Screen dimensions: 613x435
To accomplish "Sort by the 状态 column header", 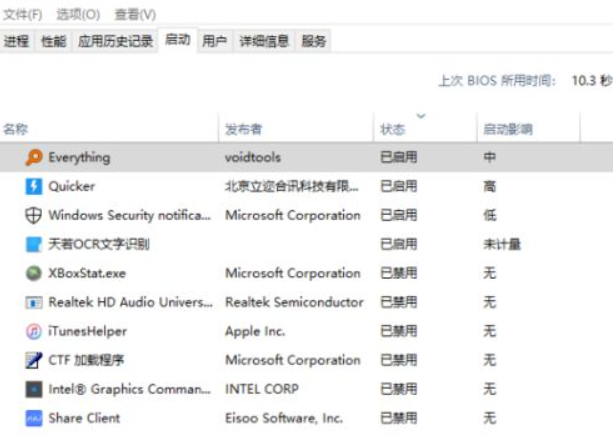I will [393, 129].
